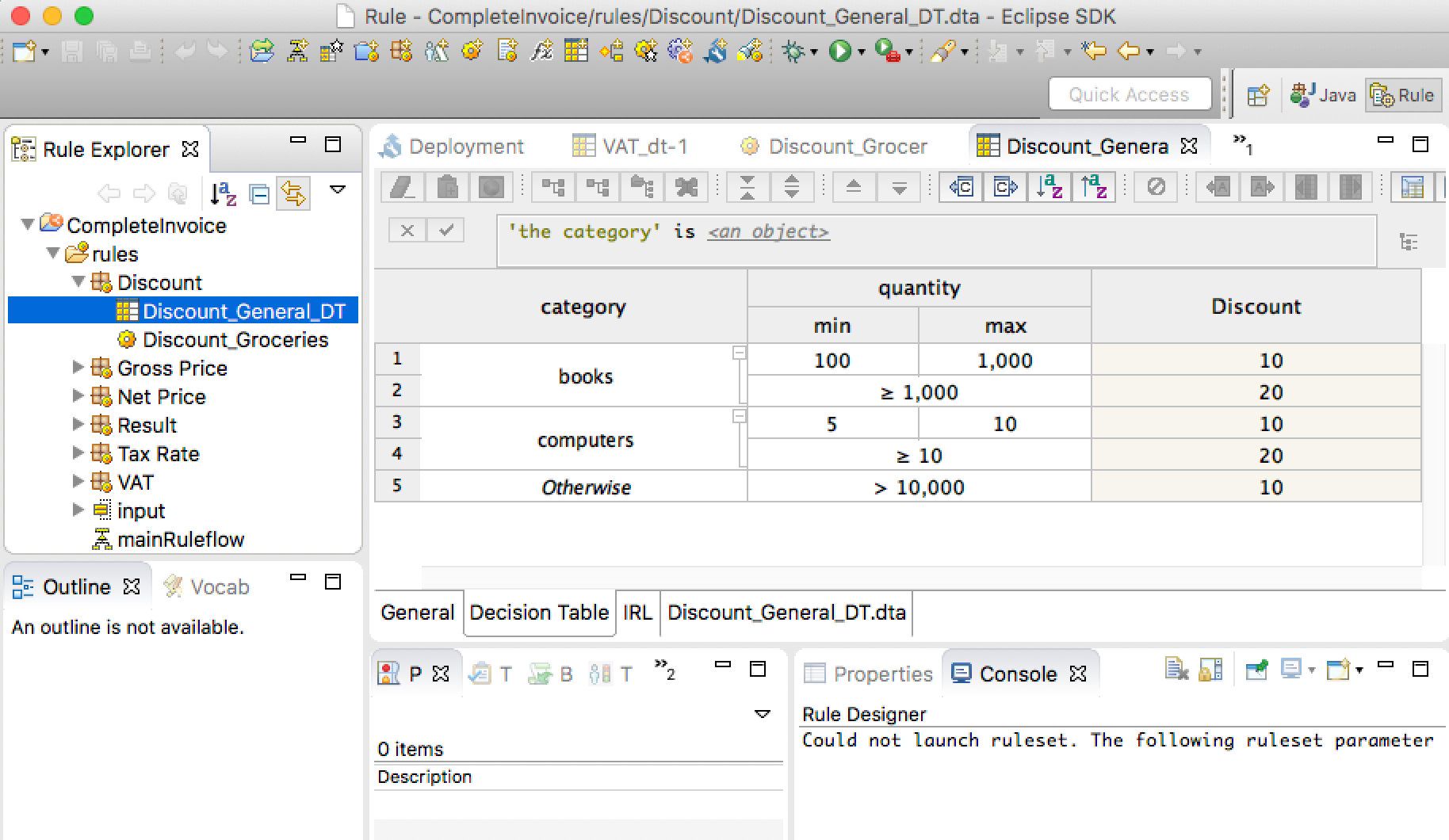Confirm the cell edit checkmark button
The height and width of the screenshot is (840, 1449).
tap(445, 231)
